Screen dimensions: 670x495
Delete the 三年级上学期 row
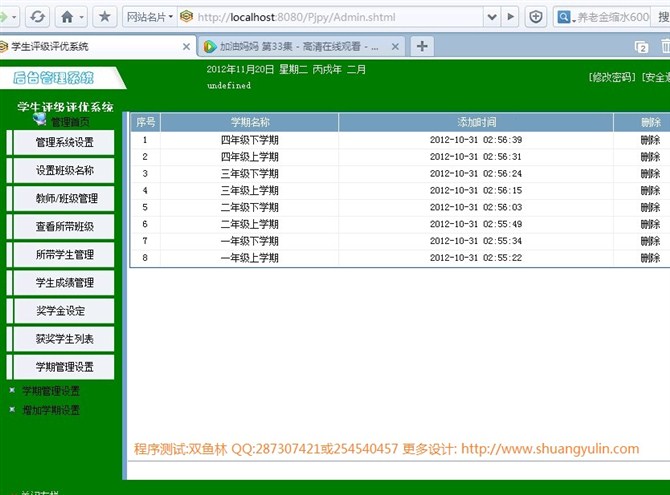(650, 190)
